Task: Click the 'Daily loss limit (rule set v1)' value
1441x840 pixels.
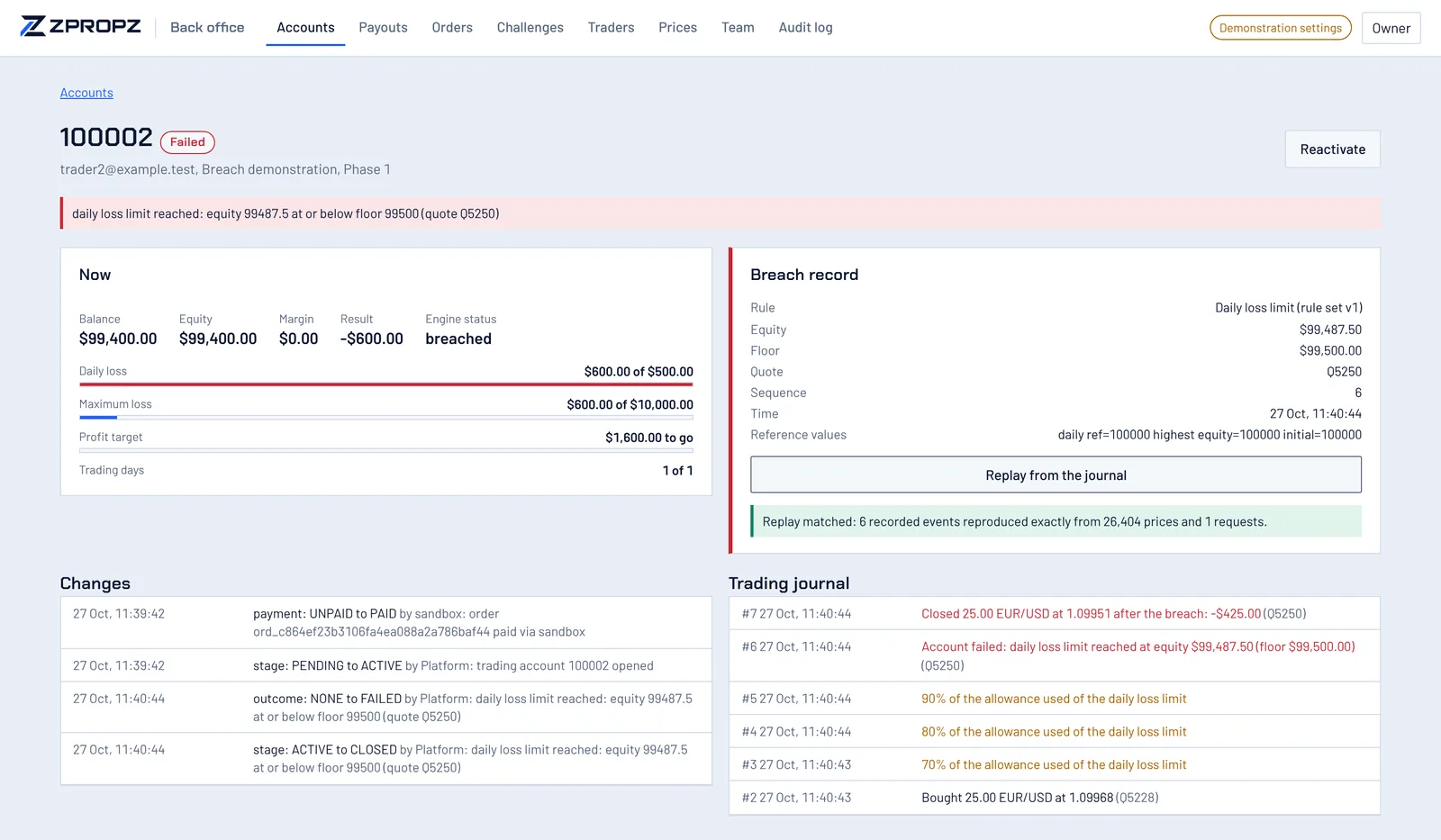Action: pos(1288,308)
